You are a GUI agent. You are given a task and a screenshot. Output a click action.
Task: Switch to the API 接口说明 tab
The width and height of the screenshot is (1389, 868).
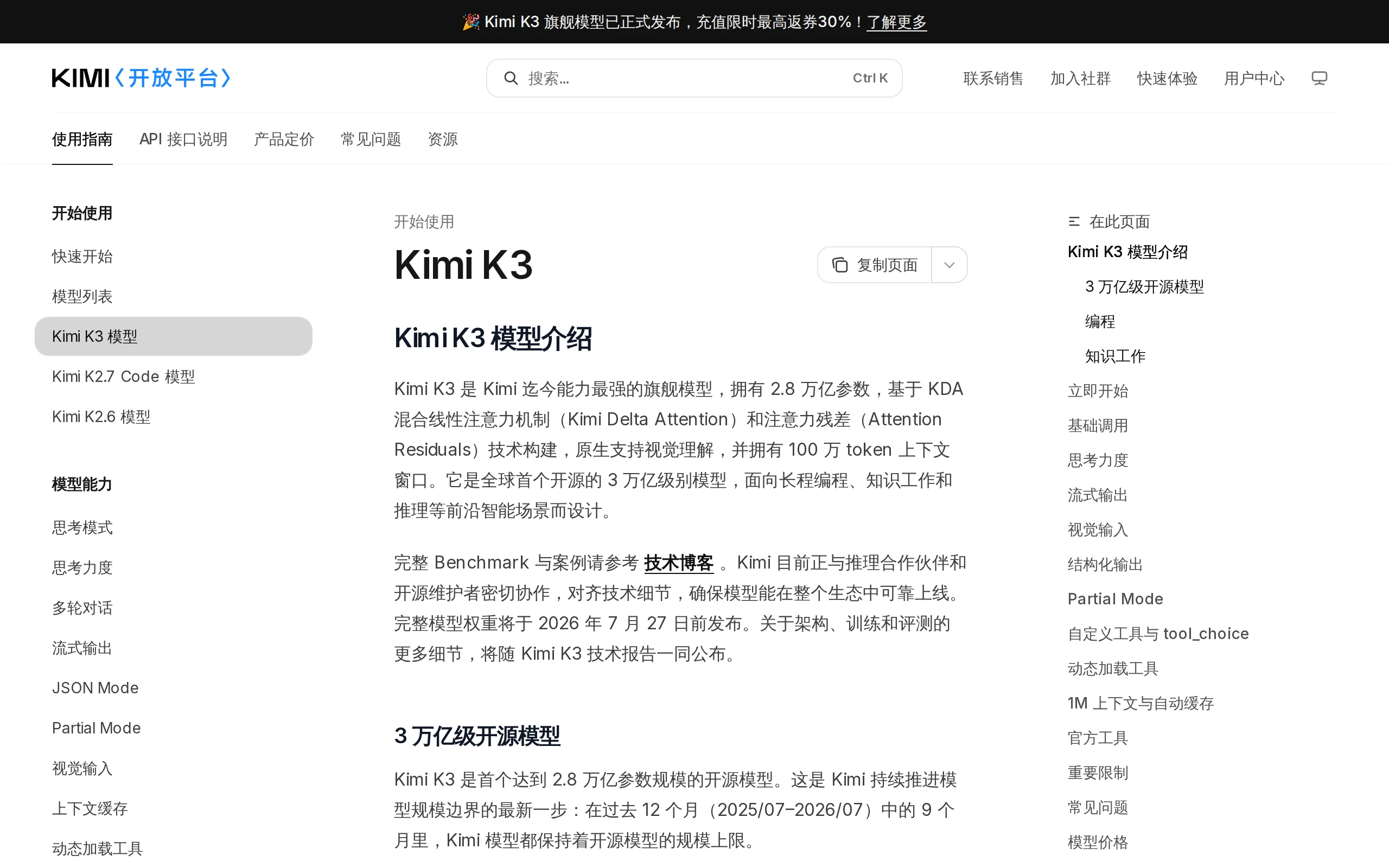(183, 139)
